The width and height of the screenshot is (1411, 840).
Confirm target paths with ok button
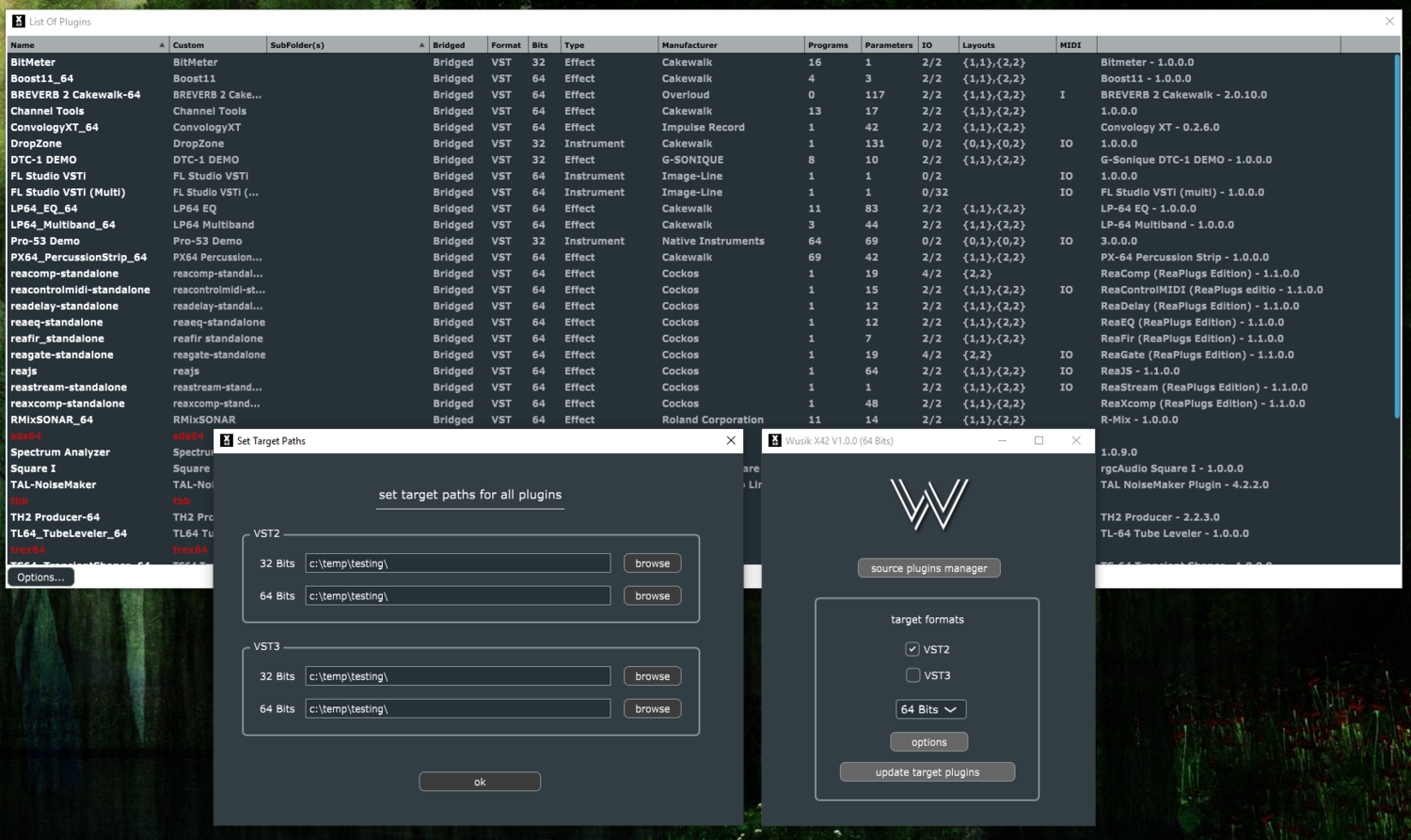coord(480,782)
